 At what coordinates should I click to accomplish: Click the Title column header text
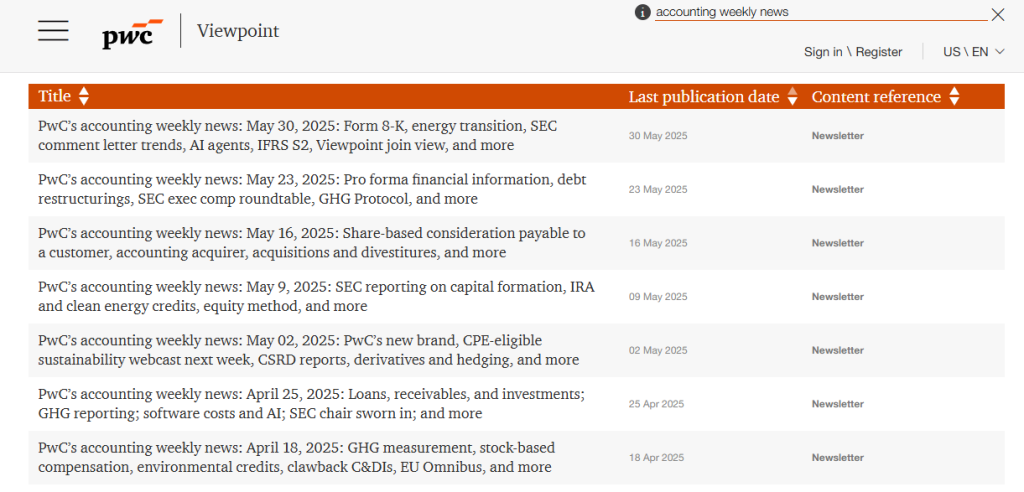pos(55,97)
